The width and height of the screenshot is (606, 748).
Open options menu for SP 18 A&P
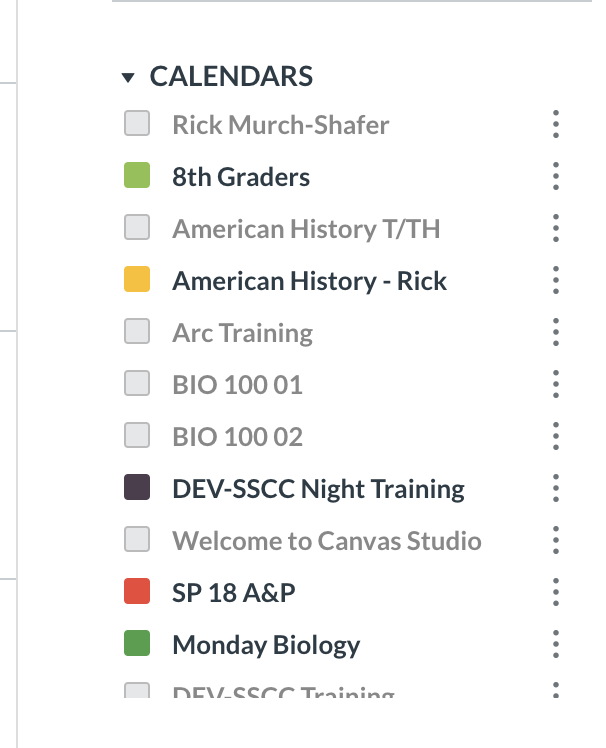555,593
